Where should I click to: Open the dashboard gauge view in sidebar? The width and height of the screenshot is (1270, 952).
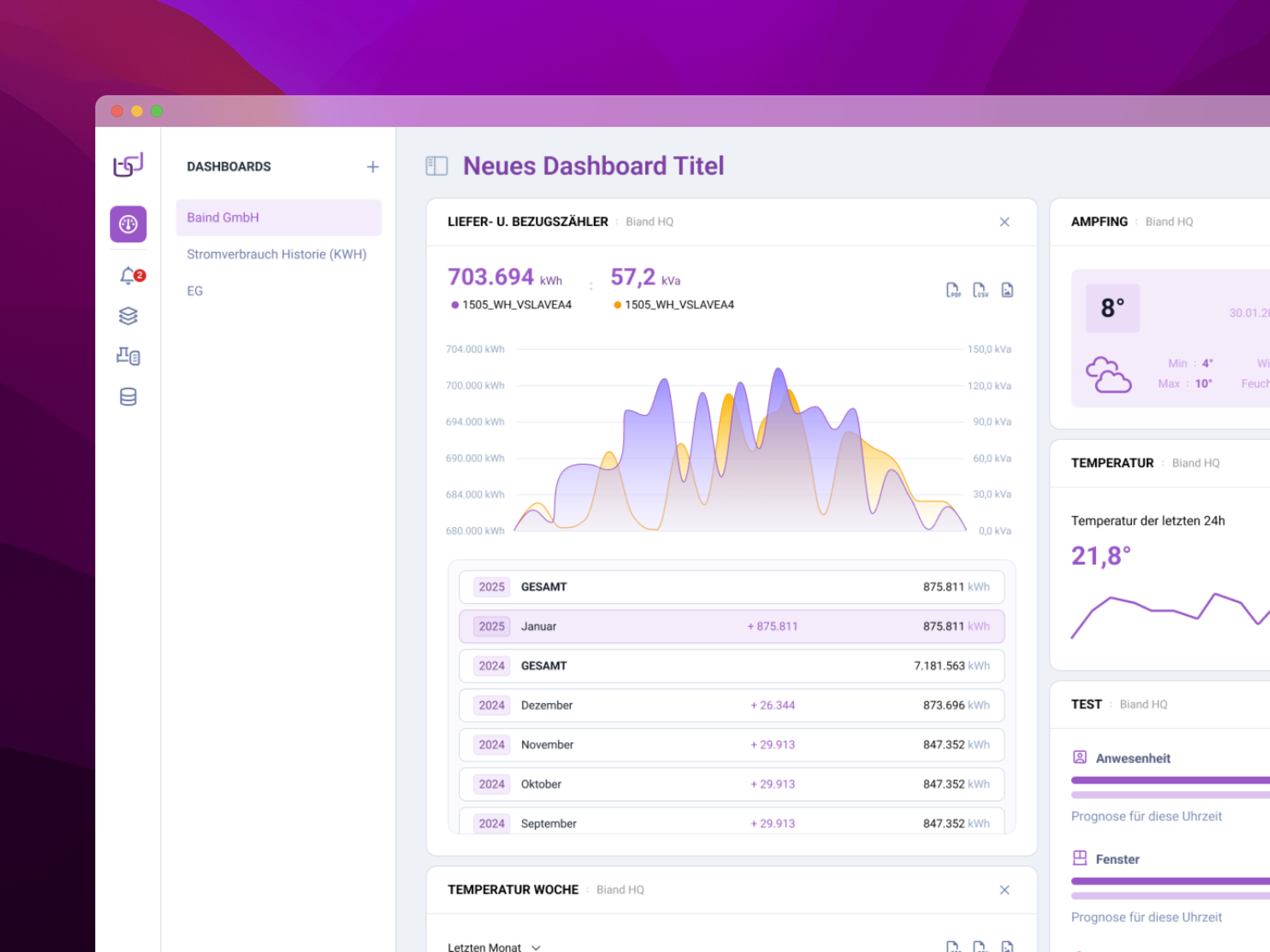pyautogui.click(x=127, y=224)
